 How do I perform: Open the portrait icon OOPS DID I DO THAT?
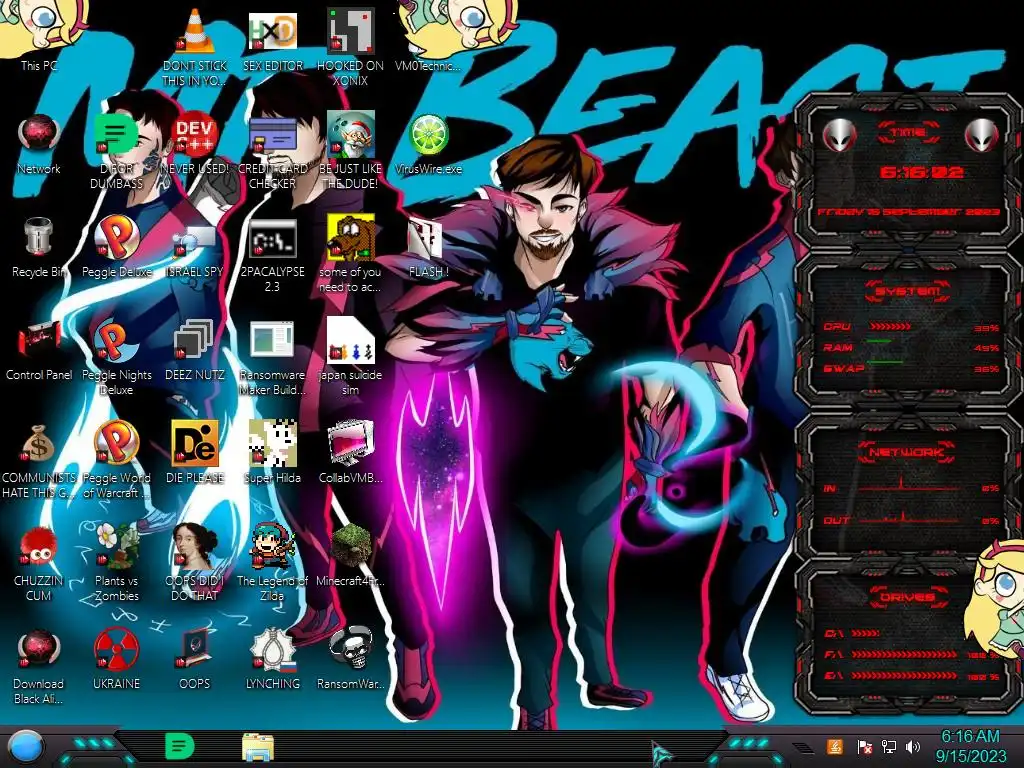(x=195, y=563)
